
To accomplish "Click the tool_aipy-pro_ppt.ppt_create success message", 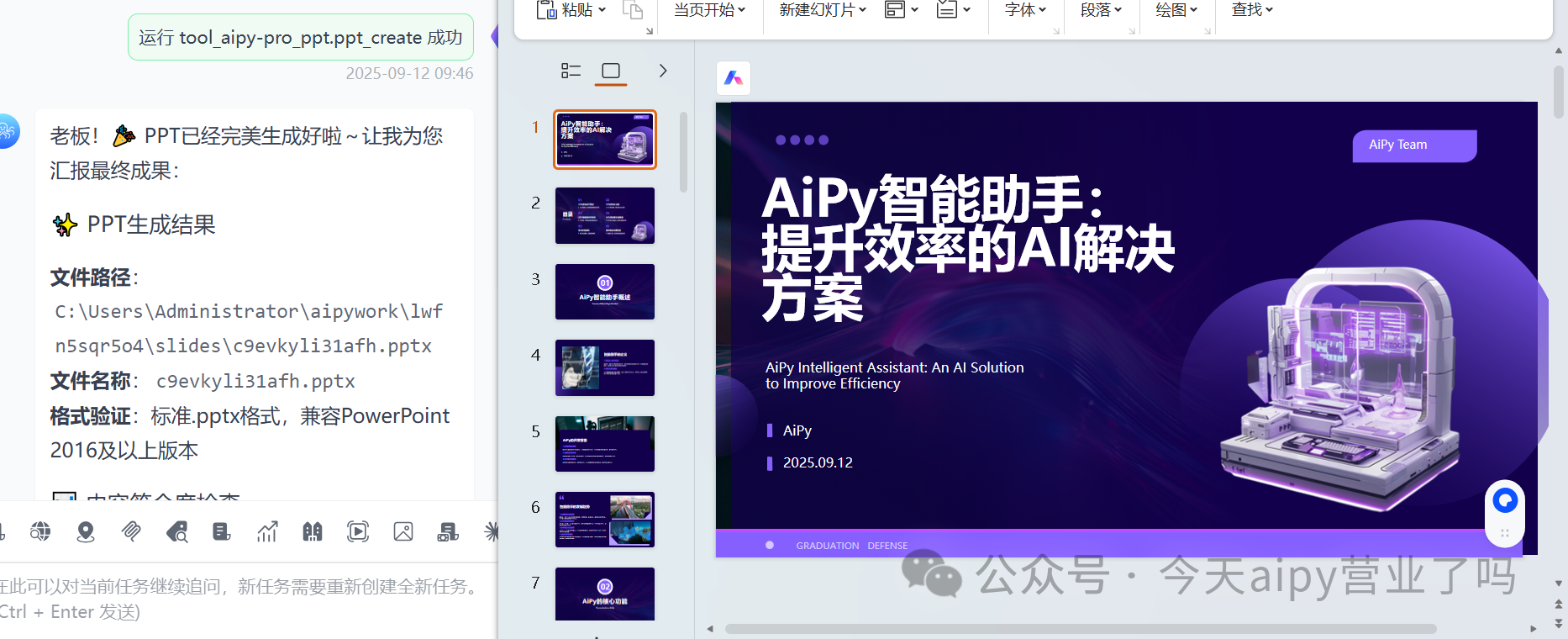I will click(x=301, y=38).
